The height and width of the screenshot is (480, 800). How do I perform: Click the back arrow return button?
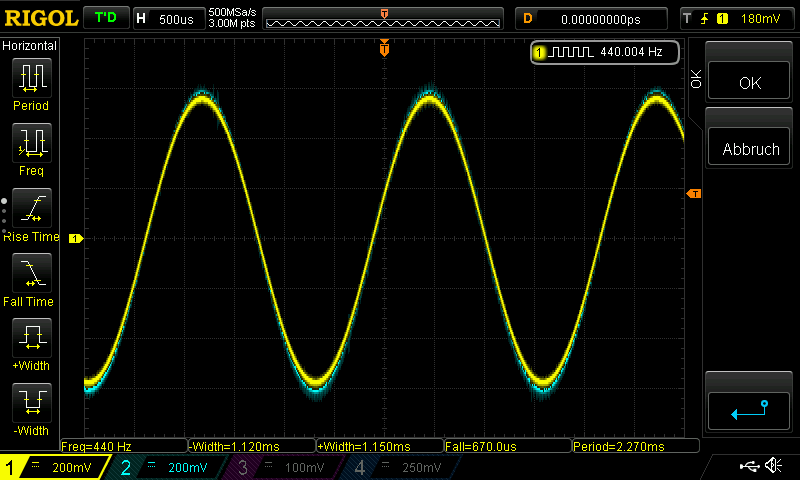pyautogui.click(x=749, y=411)
